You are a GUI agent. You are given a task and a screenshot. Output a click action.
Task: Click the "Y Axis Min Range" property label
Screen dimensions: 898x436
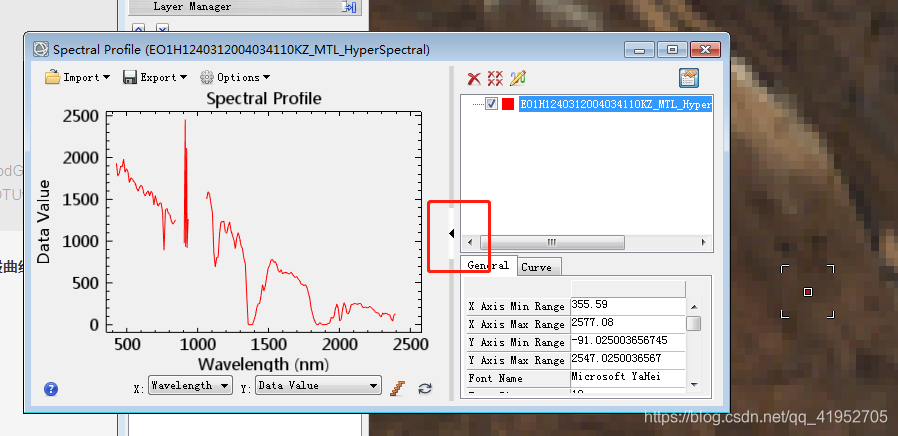point(516,342)
